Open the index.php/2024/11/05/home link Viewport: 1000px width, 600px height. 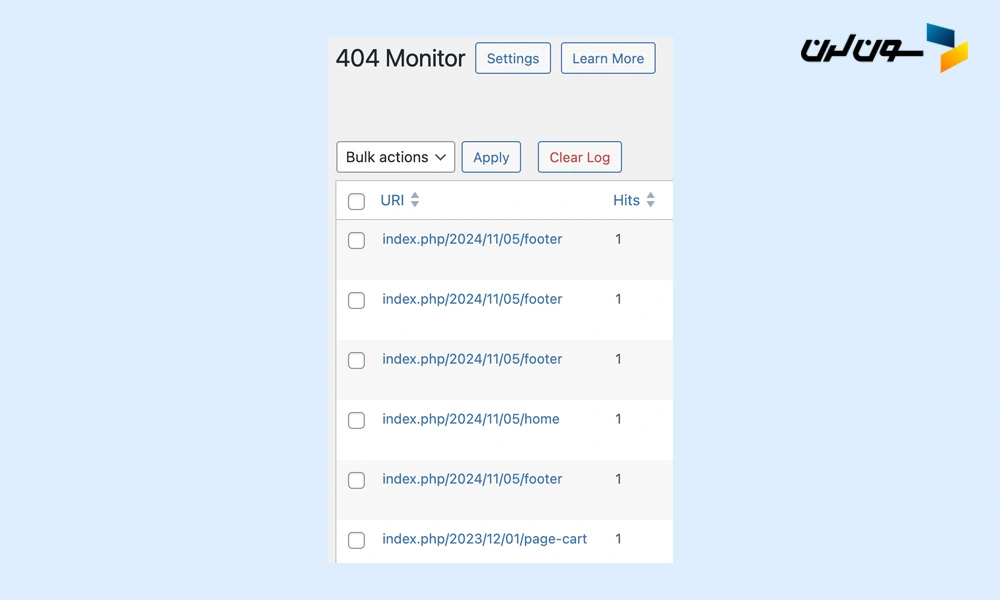click(x=471, y=419)
